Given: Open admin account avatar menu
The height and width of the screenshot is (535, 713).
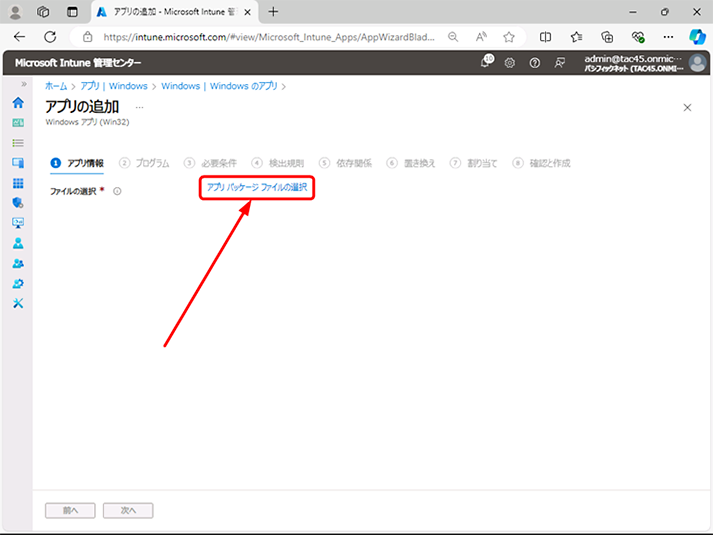Looking at the screenshot, I should pos(698,63).
